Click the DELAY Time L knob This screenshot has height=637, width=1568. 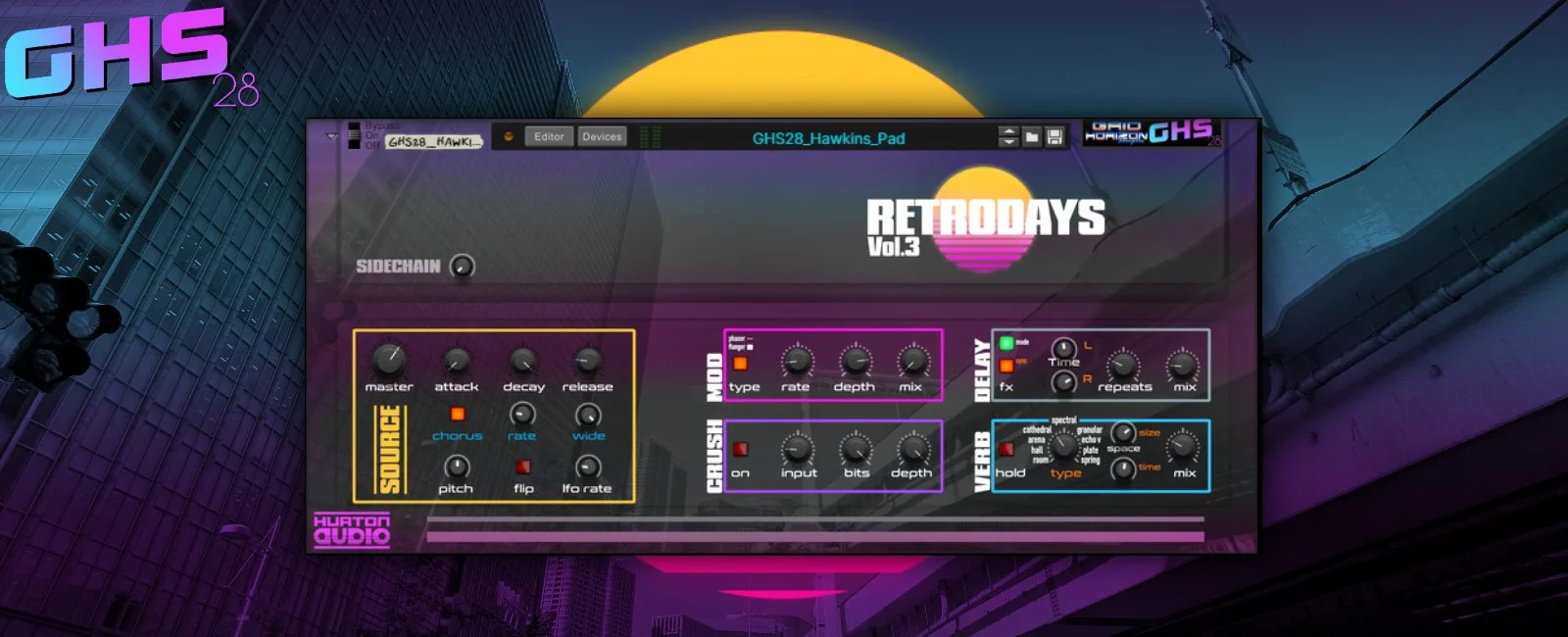click(1063, 348)
